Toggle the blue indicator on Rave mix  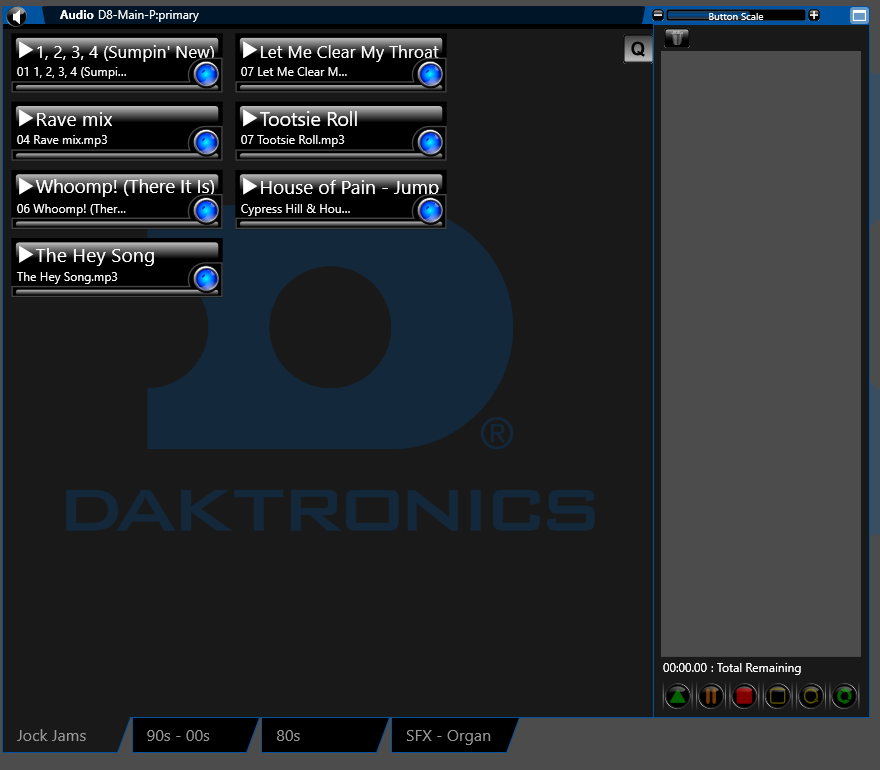coord(205,143)
